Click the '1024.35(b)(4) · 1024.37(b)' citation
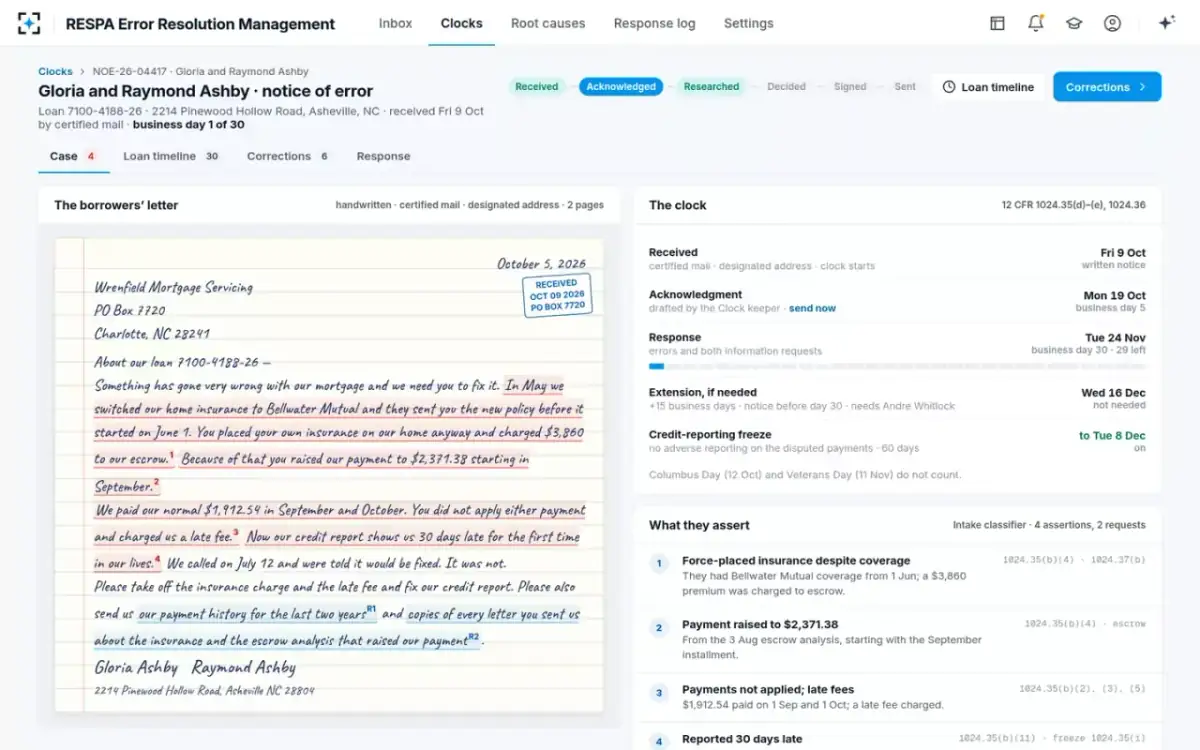The width and height of the screenshot is (1200, 750). (x=1074, y=560)
